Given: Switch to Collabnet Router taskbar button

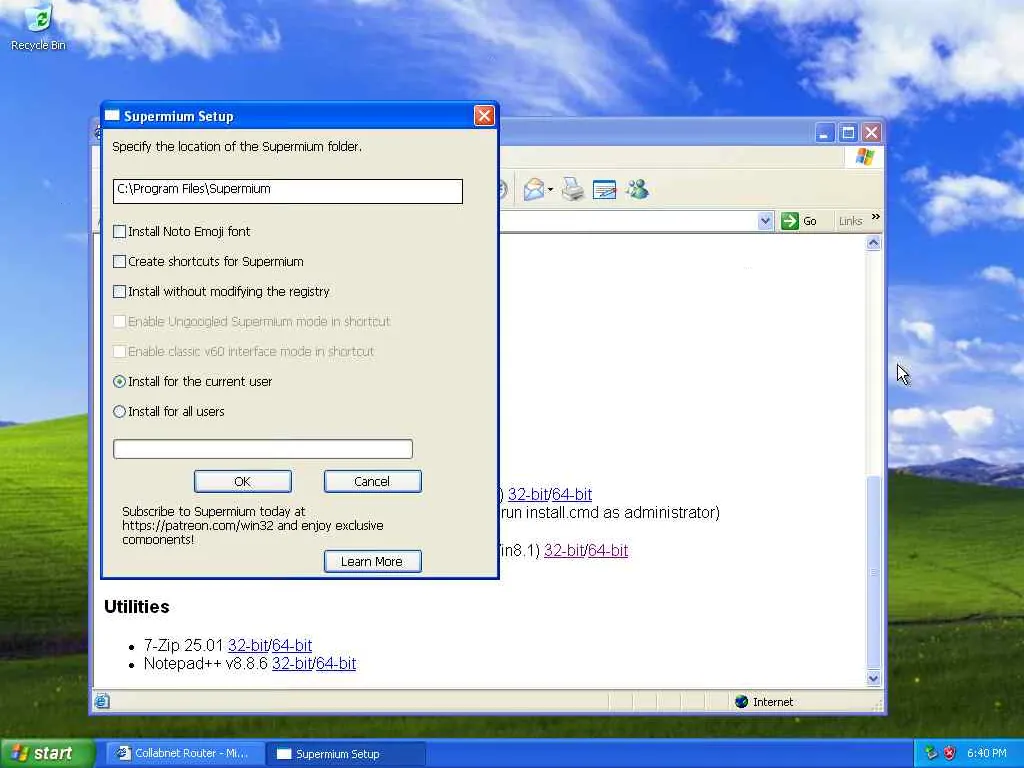Looking at the screenshot, I should click(x=184, y=754).
